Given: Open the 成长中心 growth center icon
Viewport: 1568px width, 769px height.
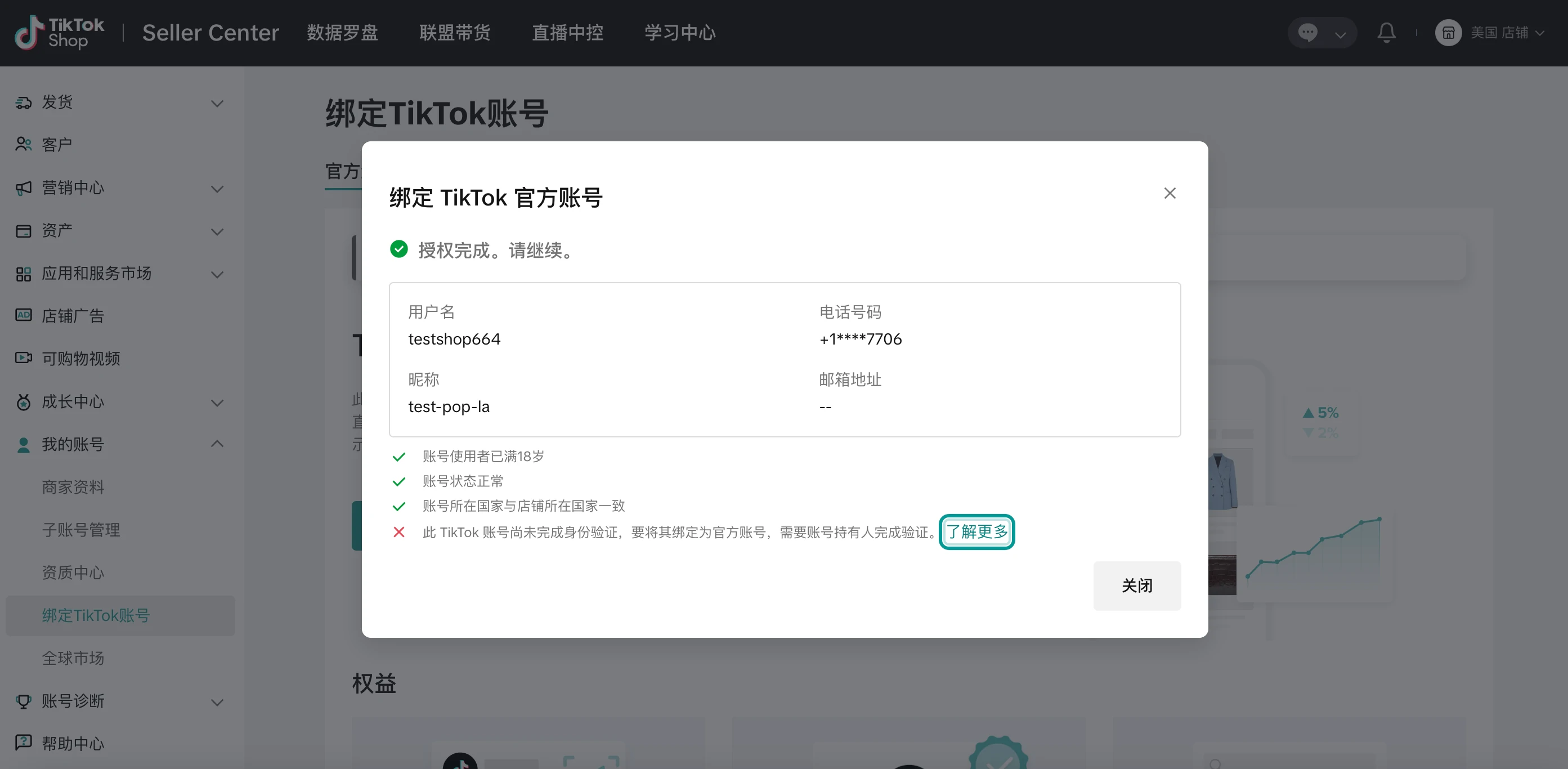Looking at the screenshot, I should click(23, 402).
